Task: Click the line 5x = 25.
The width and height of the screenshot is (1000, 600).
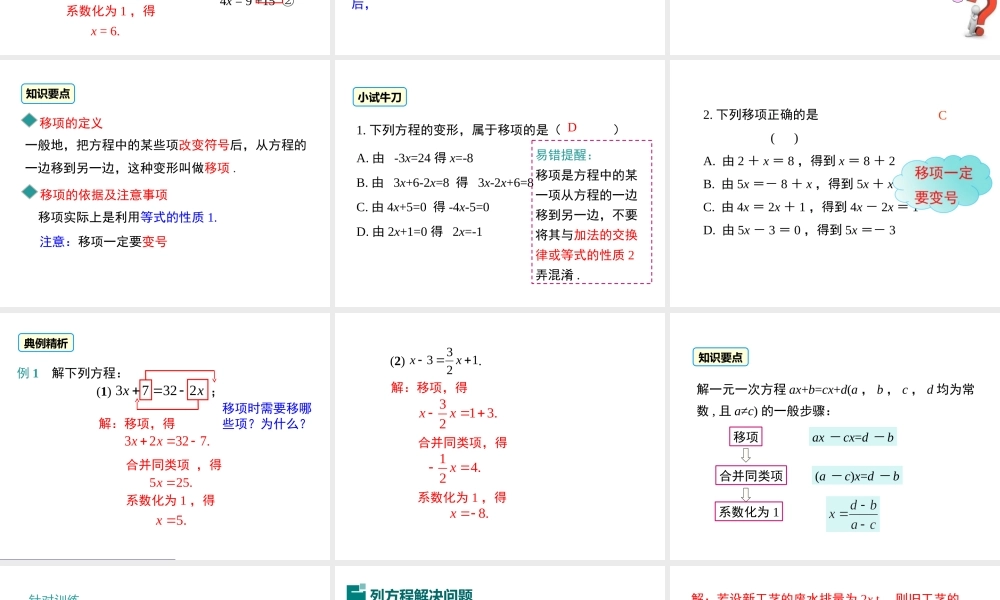Action: tap(170, 483)
